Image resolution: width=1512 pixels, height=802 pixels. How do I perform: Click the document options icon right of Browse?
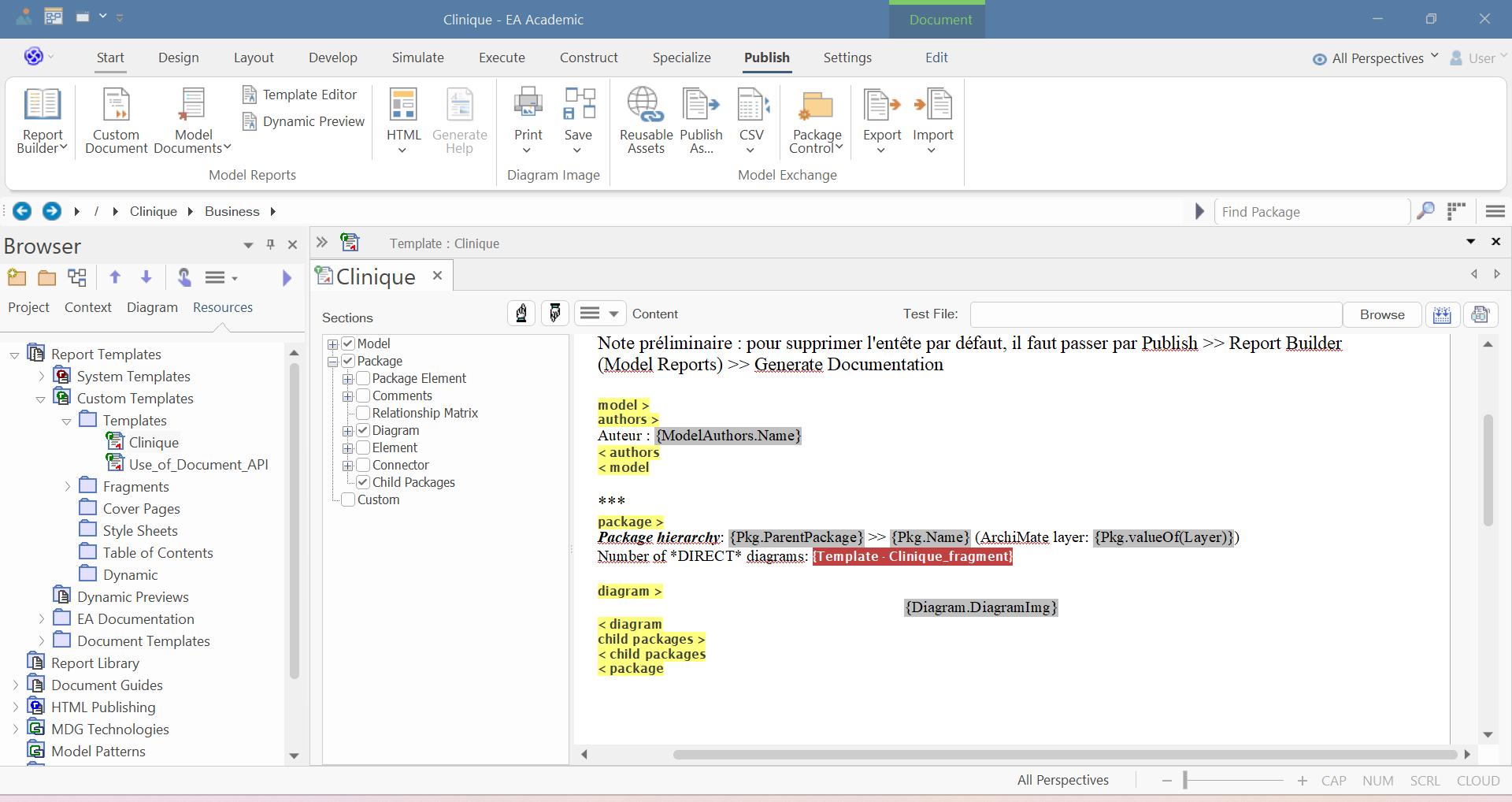pos(1480,314)
